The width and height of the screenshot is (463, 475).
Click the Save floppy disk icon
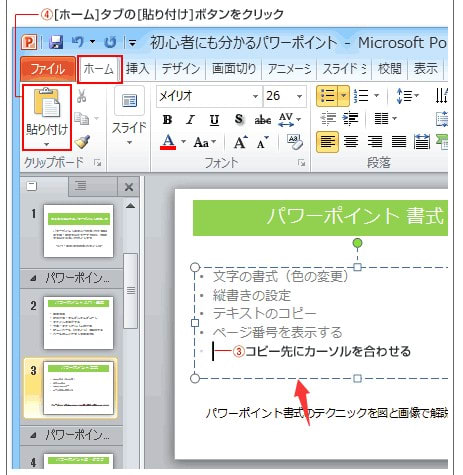click(x=56, y=42)
